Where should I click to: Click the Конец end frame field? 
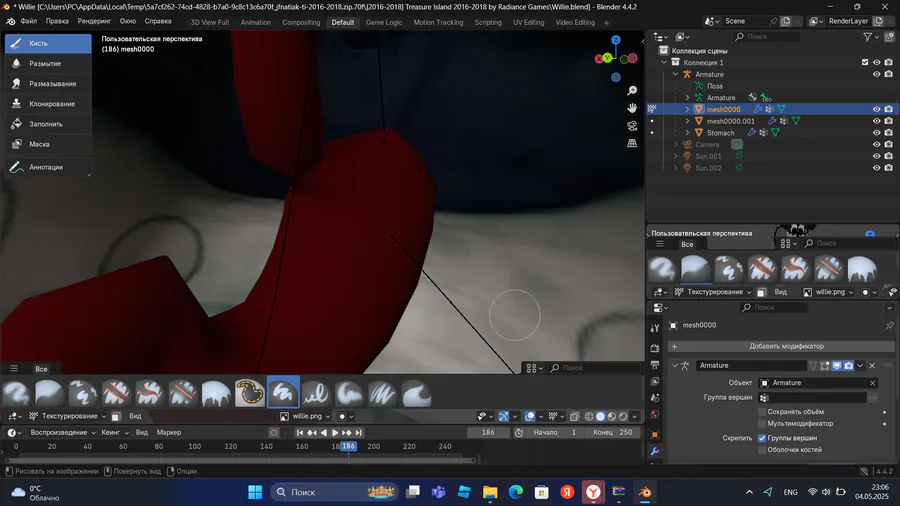tap(613, 433)
